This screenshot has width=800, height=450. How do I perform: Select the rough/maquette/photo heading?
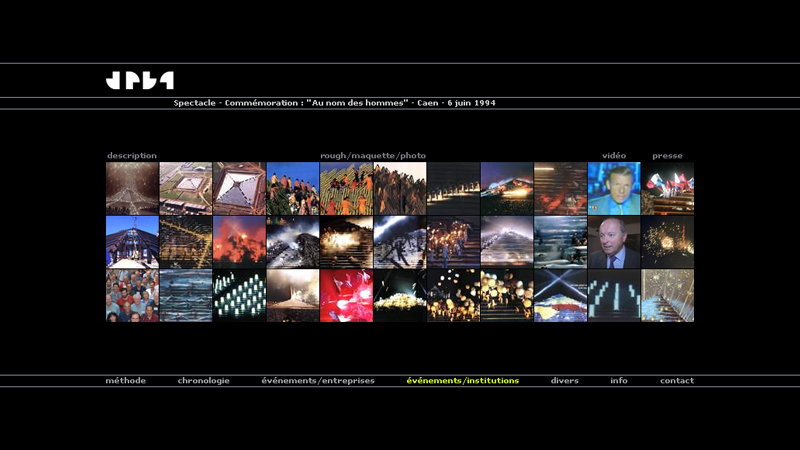coord(373,156)
